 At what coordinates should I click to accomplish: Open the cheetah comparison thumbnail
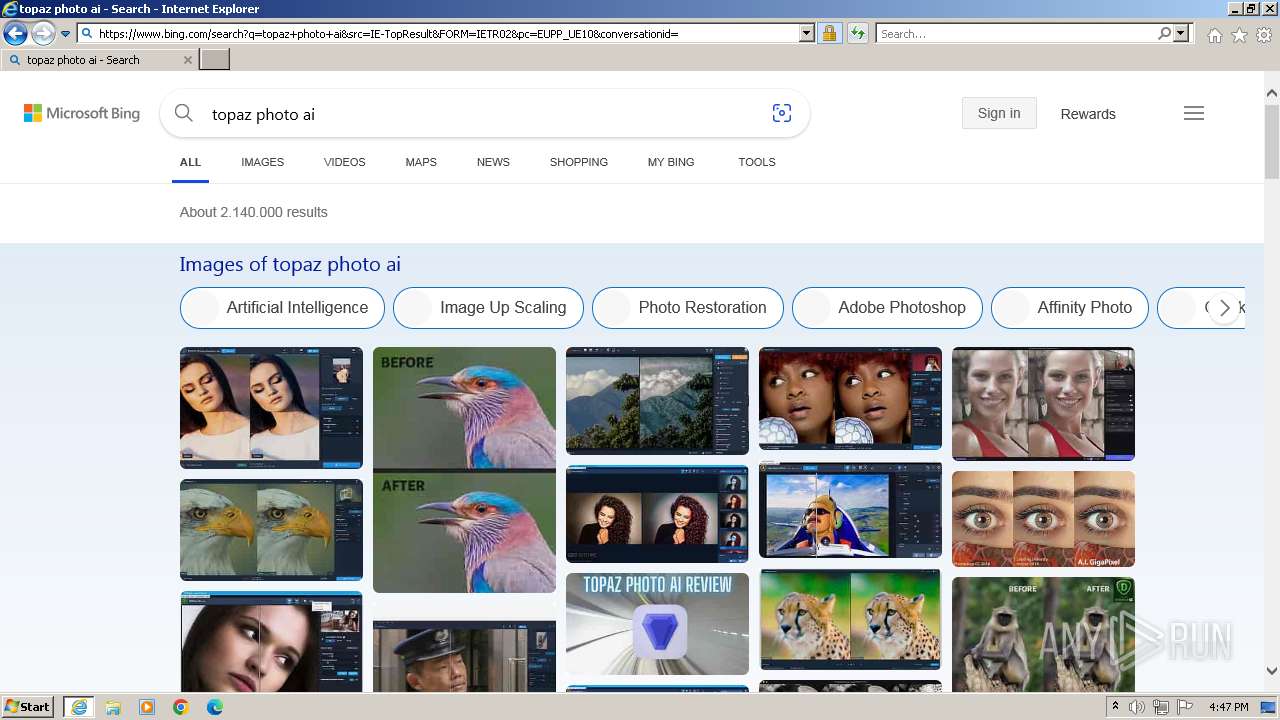point(850,620)
